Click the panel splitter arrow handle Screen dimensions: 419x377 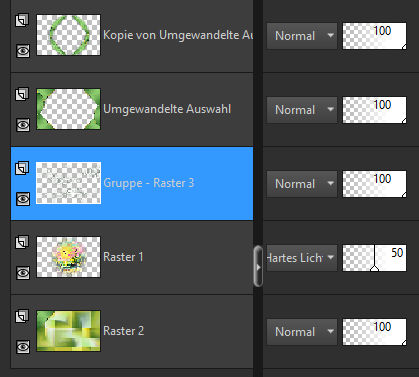[x=258, y=266]
